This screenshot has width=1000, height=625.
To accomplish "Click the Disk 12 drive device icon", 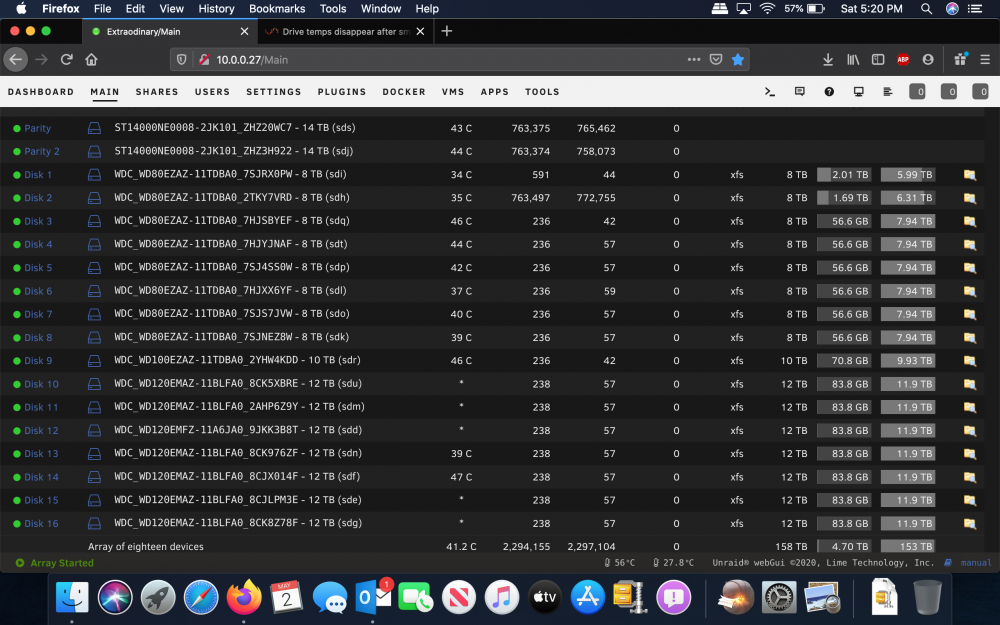I will [x=94, y=430].
